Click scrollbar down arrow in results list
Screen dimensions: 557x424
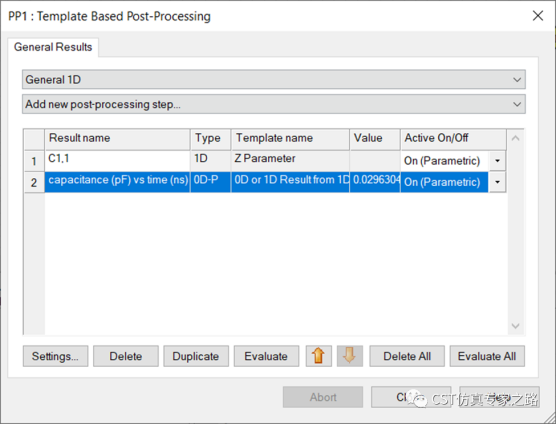pos(515,326)
